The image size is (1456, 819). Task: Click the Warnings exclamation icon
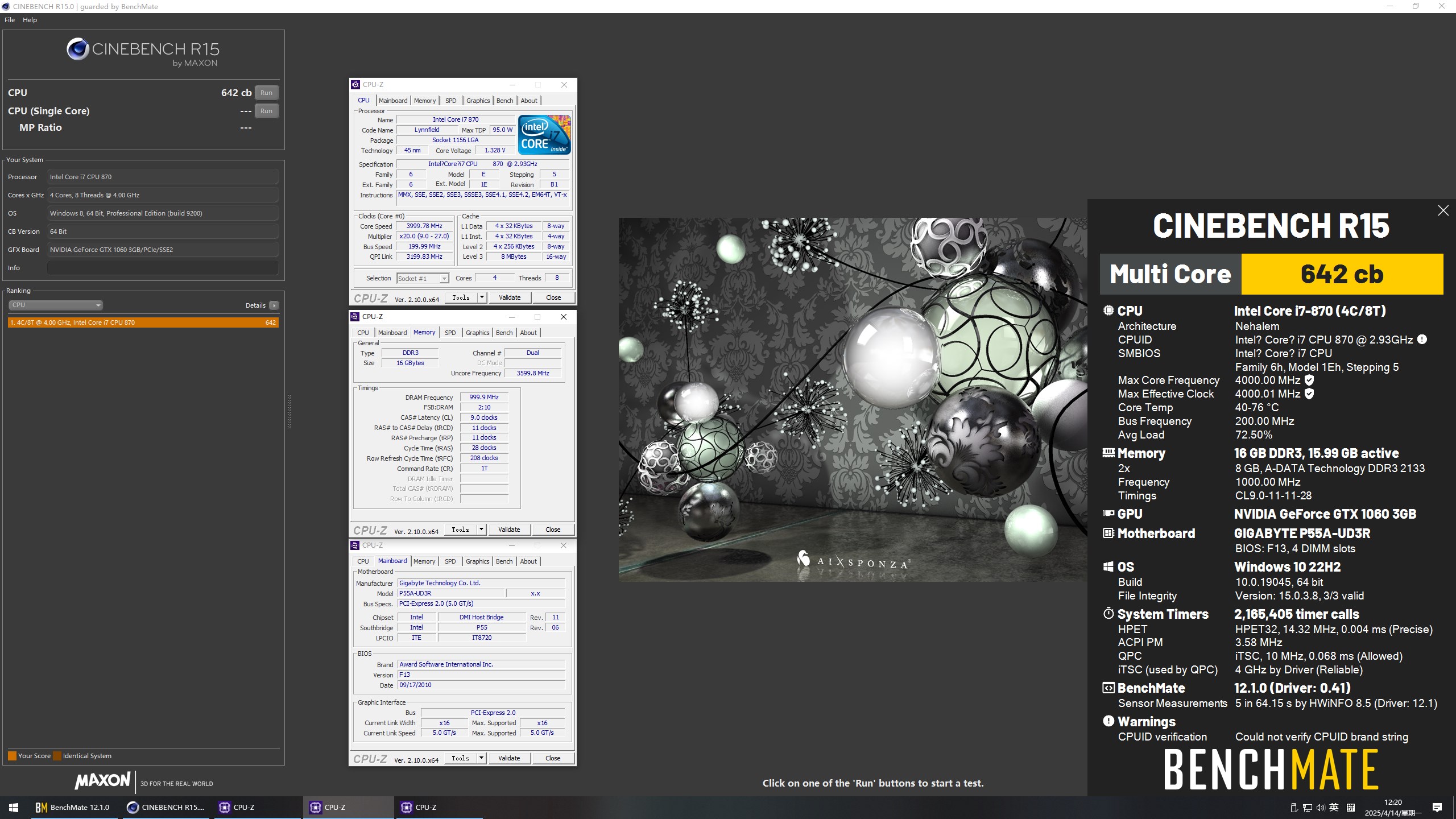1108,721
